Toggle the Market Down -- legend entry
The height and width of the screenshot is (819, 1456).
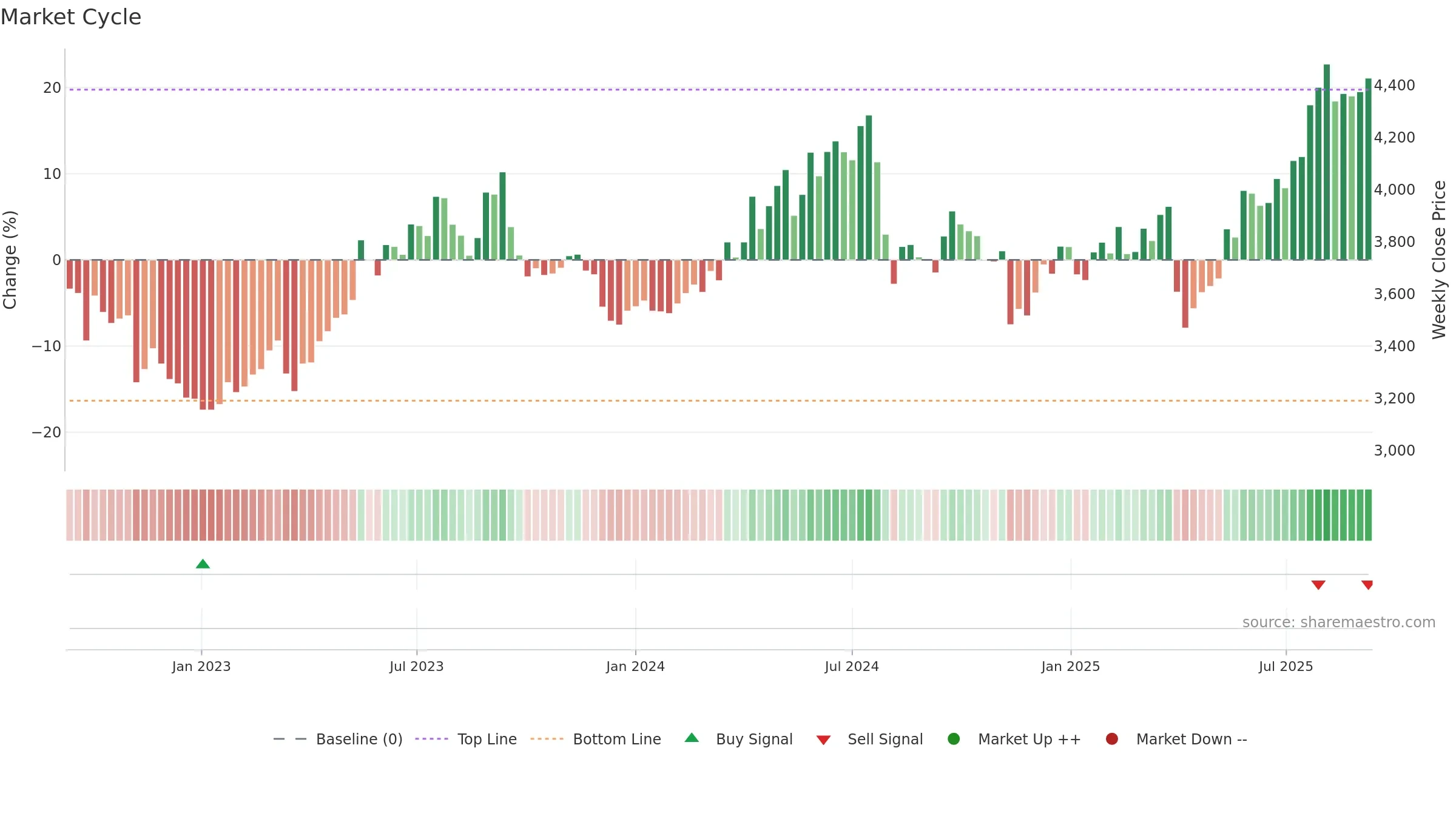[x=1176, y=739]
